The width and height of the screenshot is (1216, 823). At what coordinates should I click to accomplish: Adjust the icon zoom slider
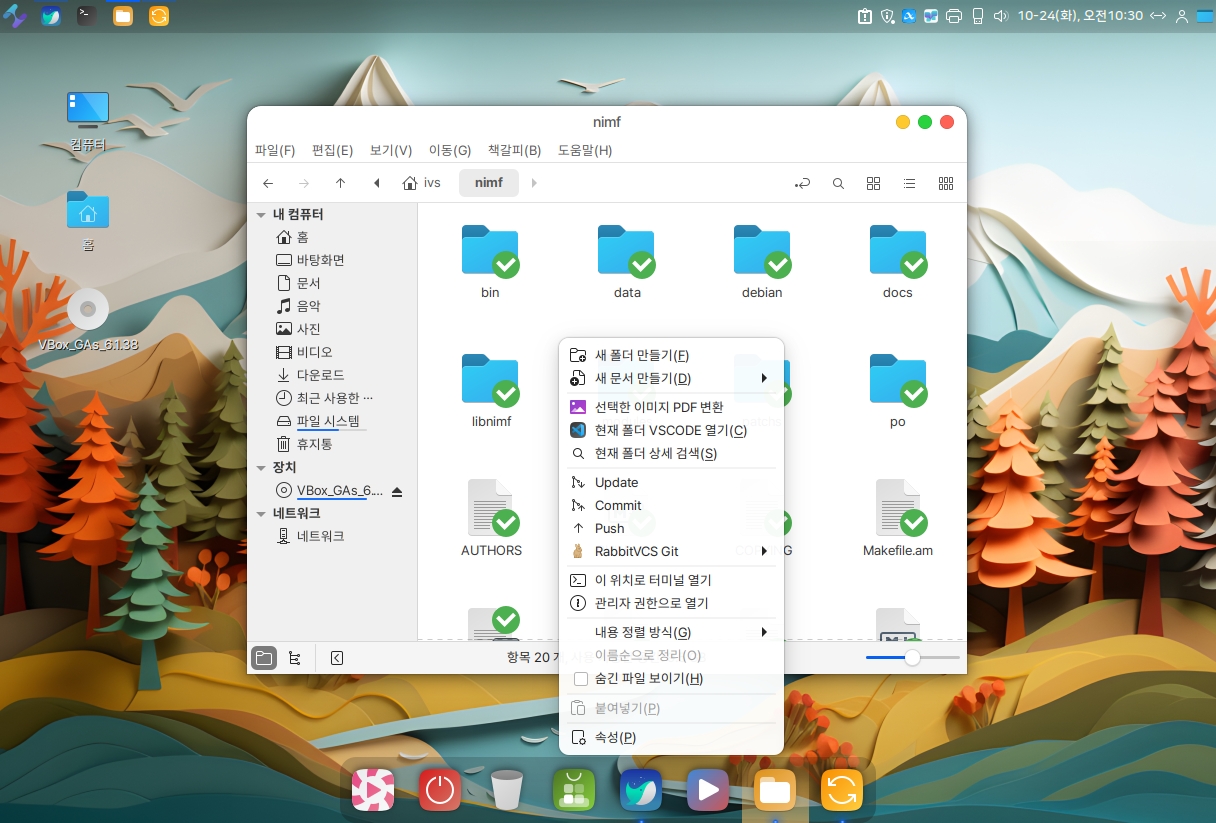(912, 658)
